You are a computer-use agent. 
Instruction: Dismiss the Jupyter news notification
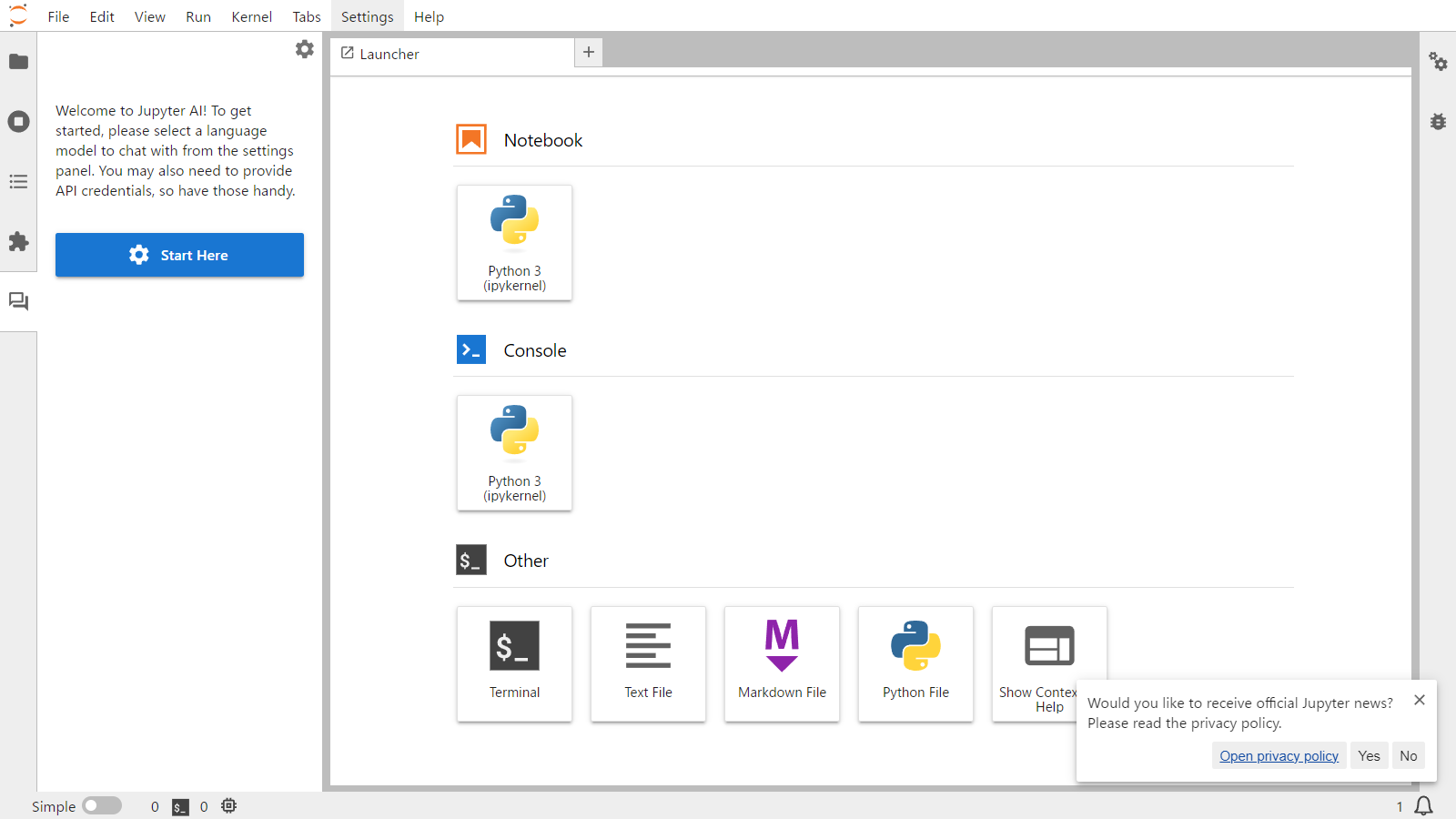tap(1420, 700)
